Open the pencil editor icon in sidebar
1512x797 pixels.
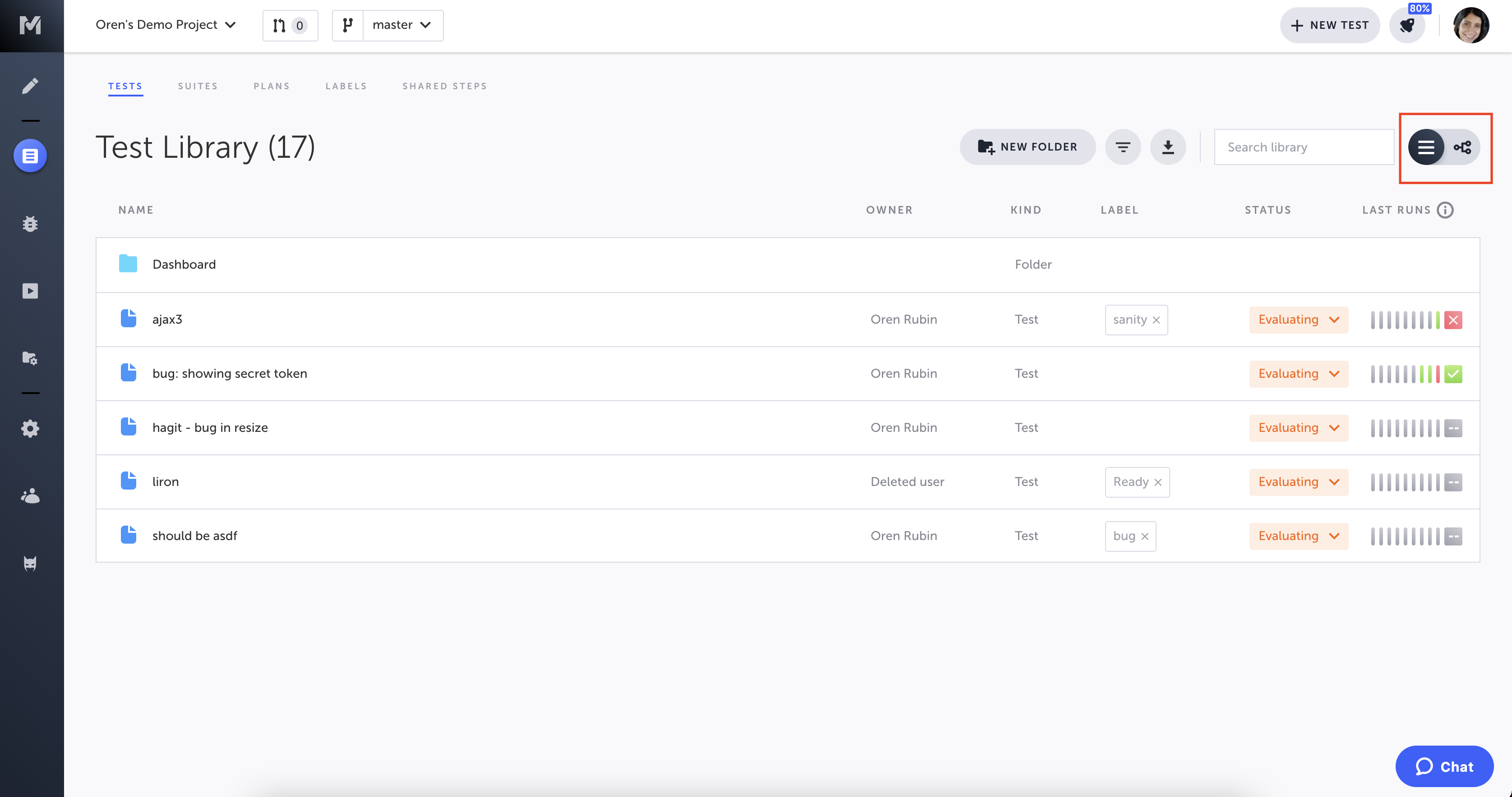[30, 86]
